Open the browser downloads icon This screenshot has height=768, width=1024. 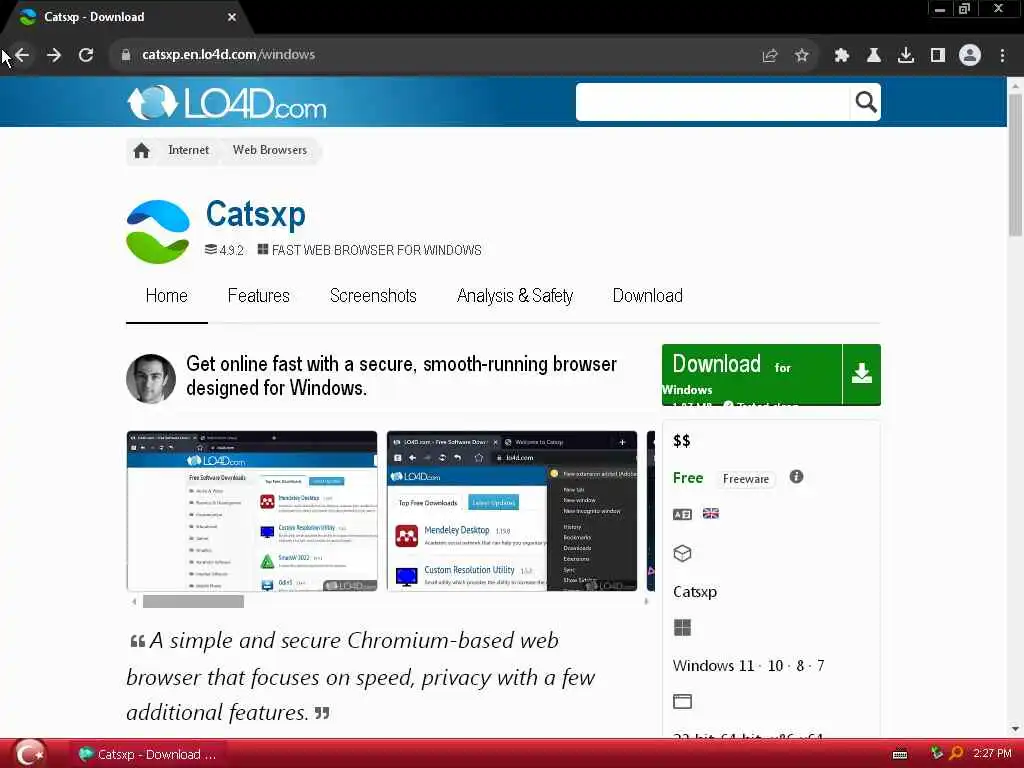[x=906, y=56]
